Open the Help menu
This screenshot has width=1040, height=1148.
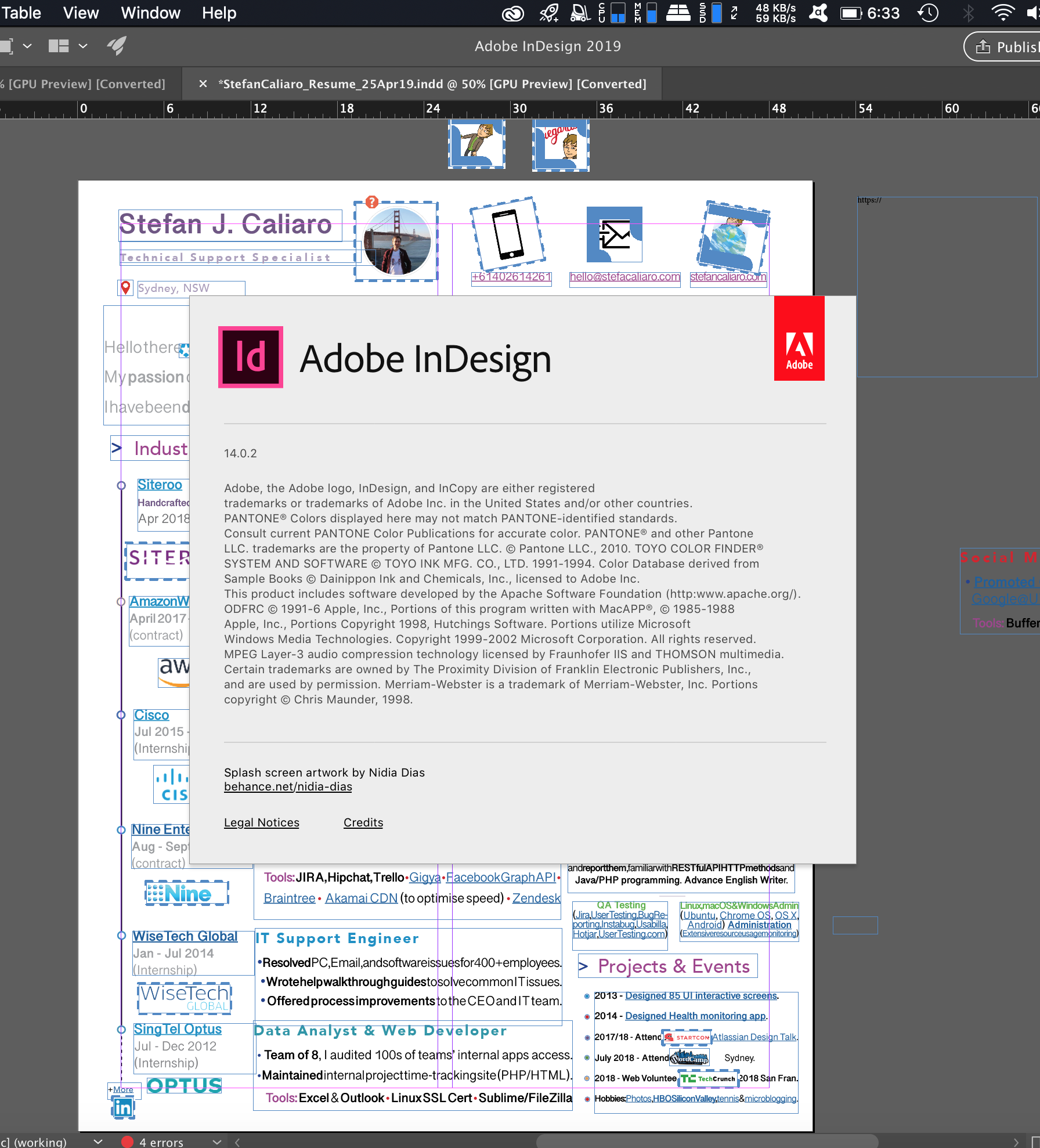[x=219, y=13]
